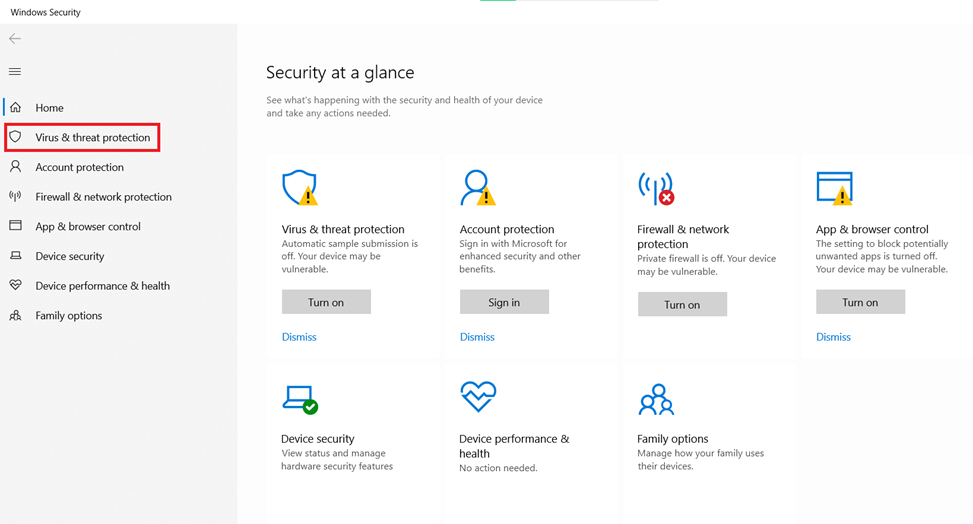The height and width of the screenshot is (524, 973).
Task: Turn on Firewall & network protection
Action: [x=682, y=304]
